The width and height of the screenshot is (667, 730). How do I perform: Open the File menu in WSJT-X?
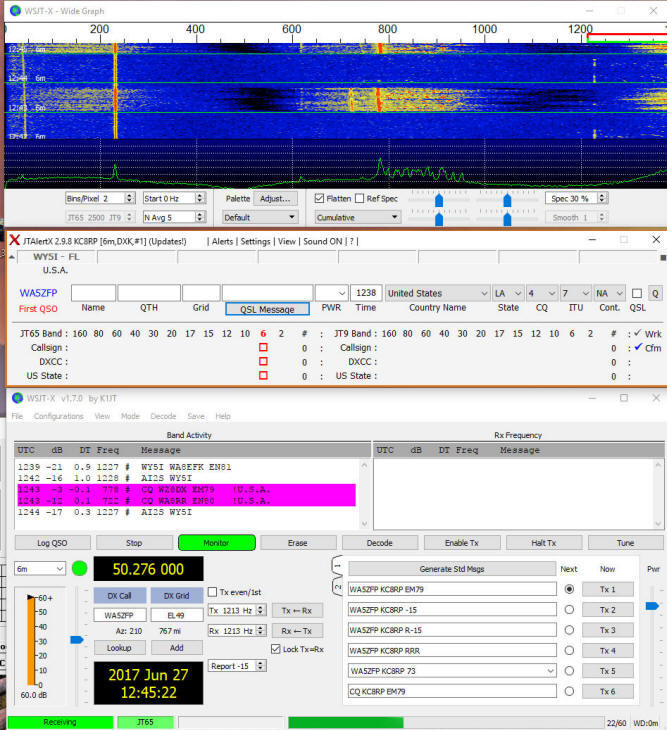point(17,416)
